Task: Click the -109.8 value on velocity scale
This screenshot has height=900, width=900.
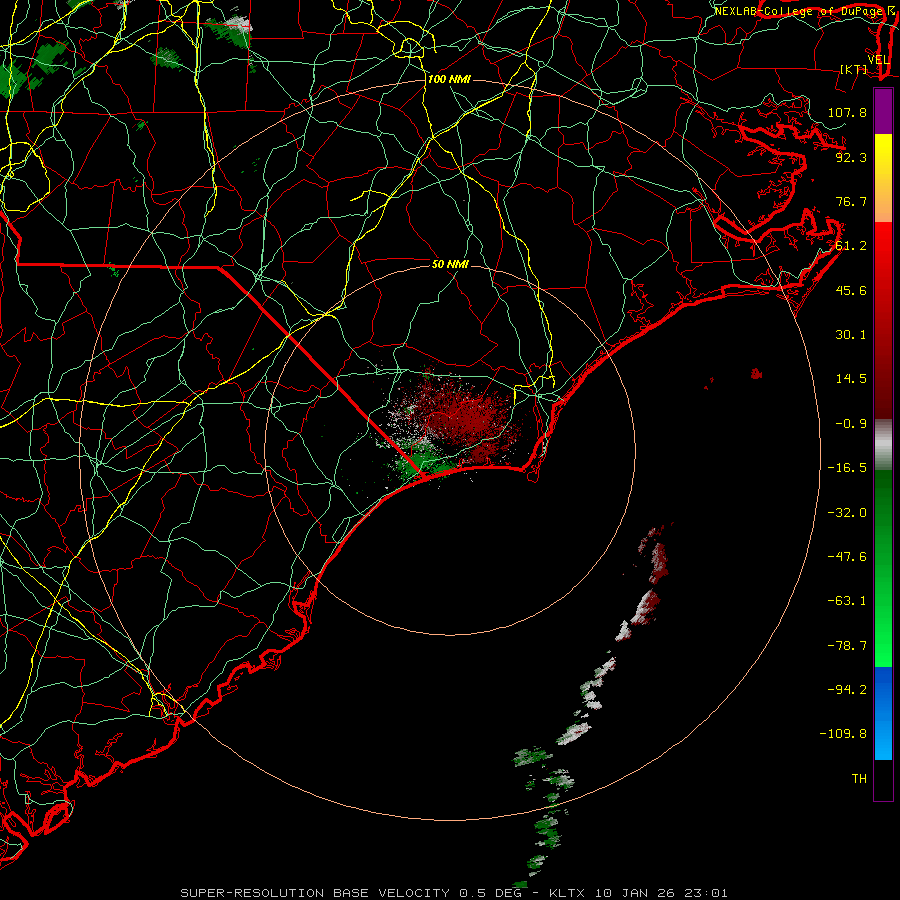Action: point(843,734)
